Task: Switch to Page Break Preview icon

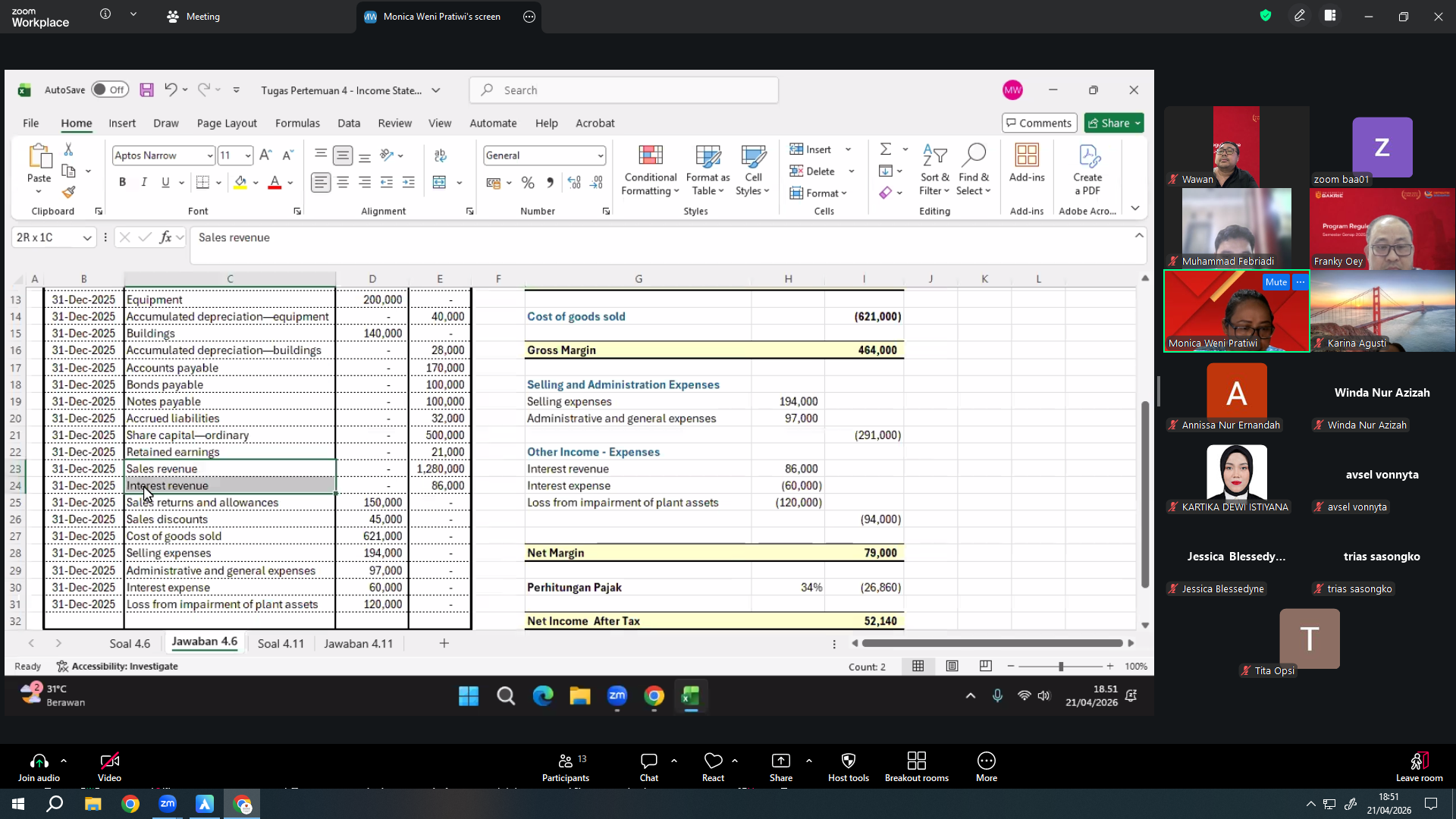Action: [x=985, y=666]
